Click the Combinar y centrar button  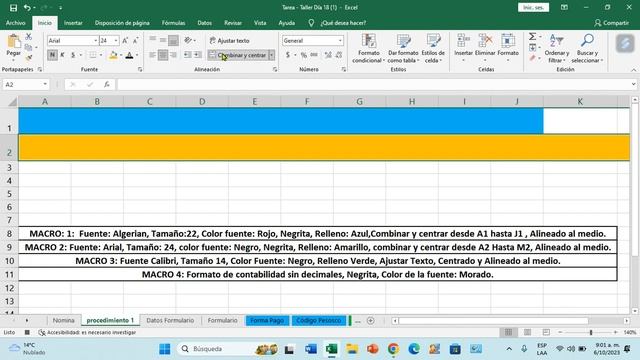238,55
